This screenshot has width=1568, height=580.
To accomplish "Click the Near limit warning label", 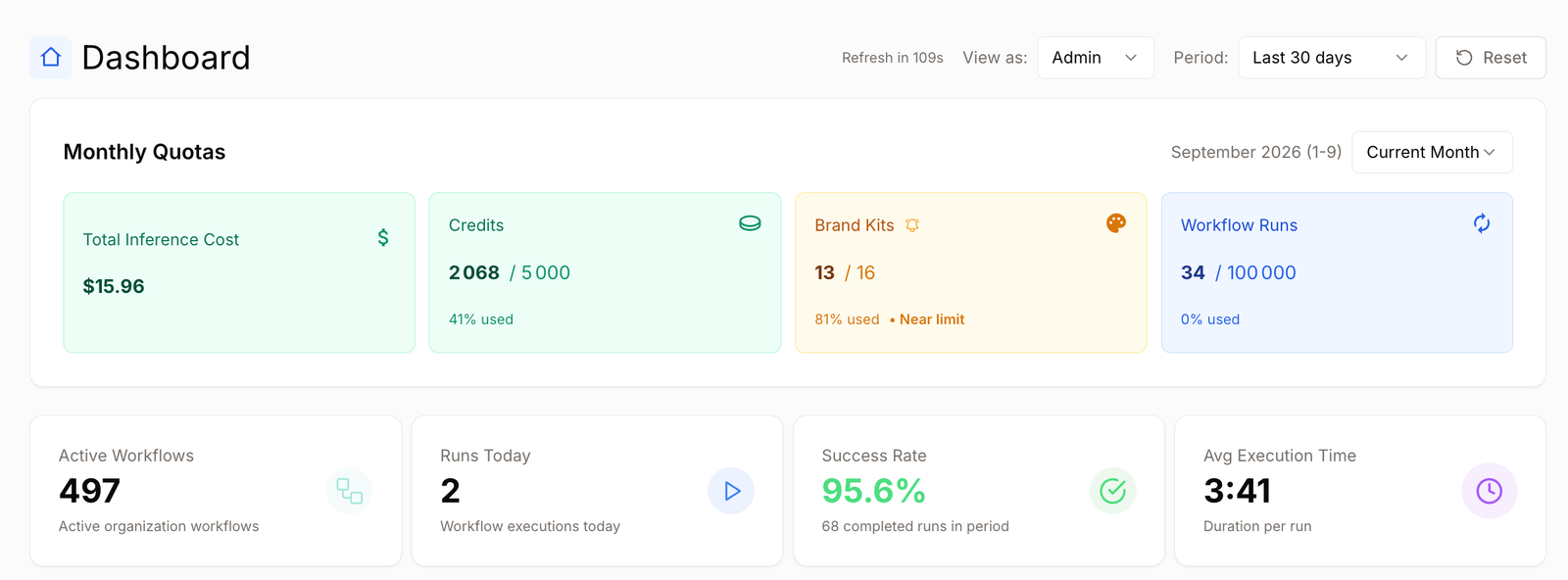I will pyautogui.click(x=932, y=319).
